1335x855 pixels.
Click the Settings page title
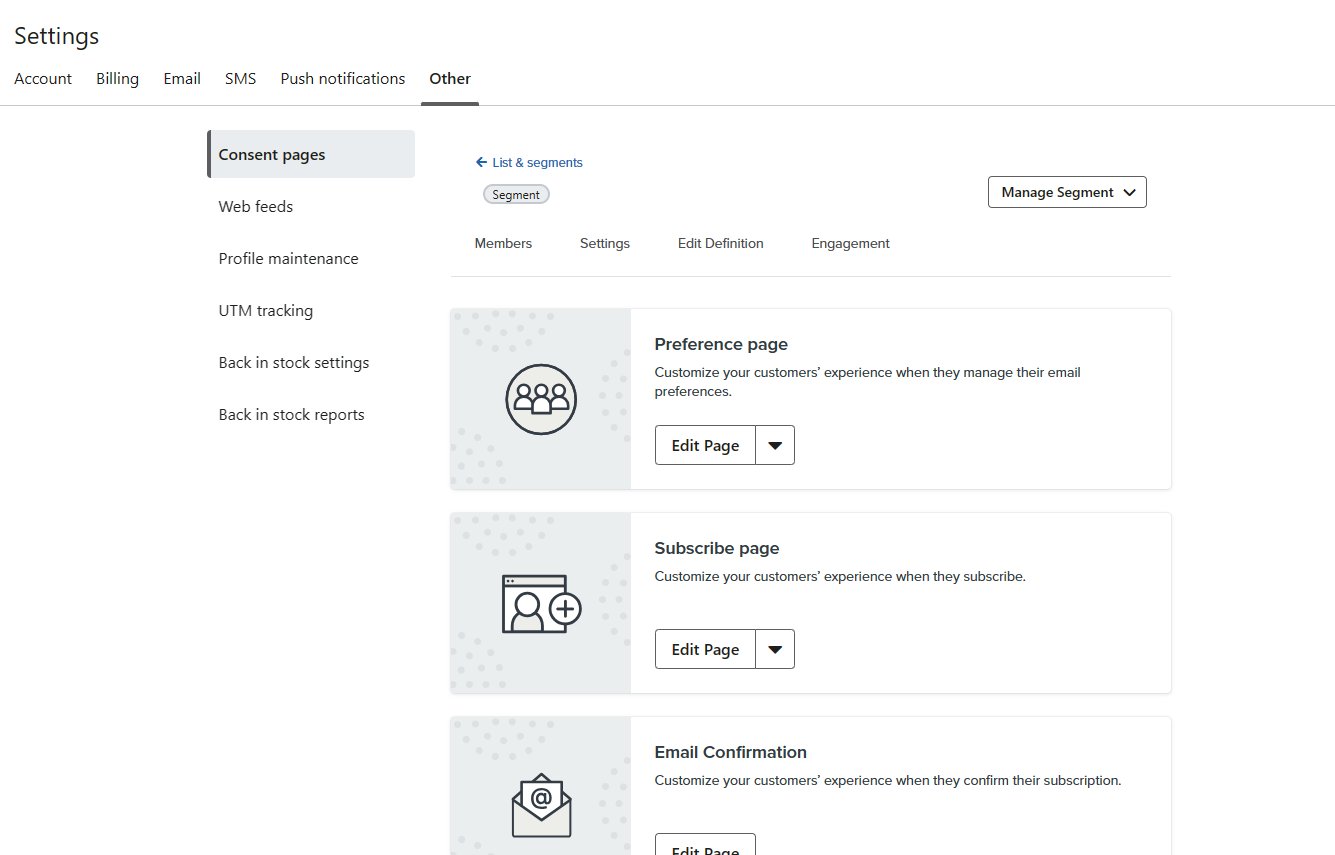click(56, 36)
